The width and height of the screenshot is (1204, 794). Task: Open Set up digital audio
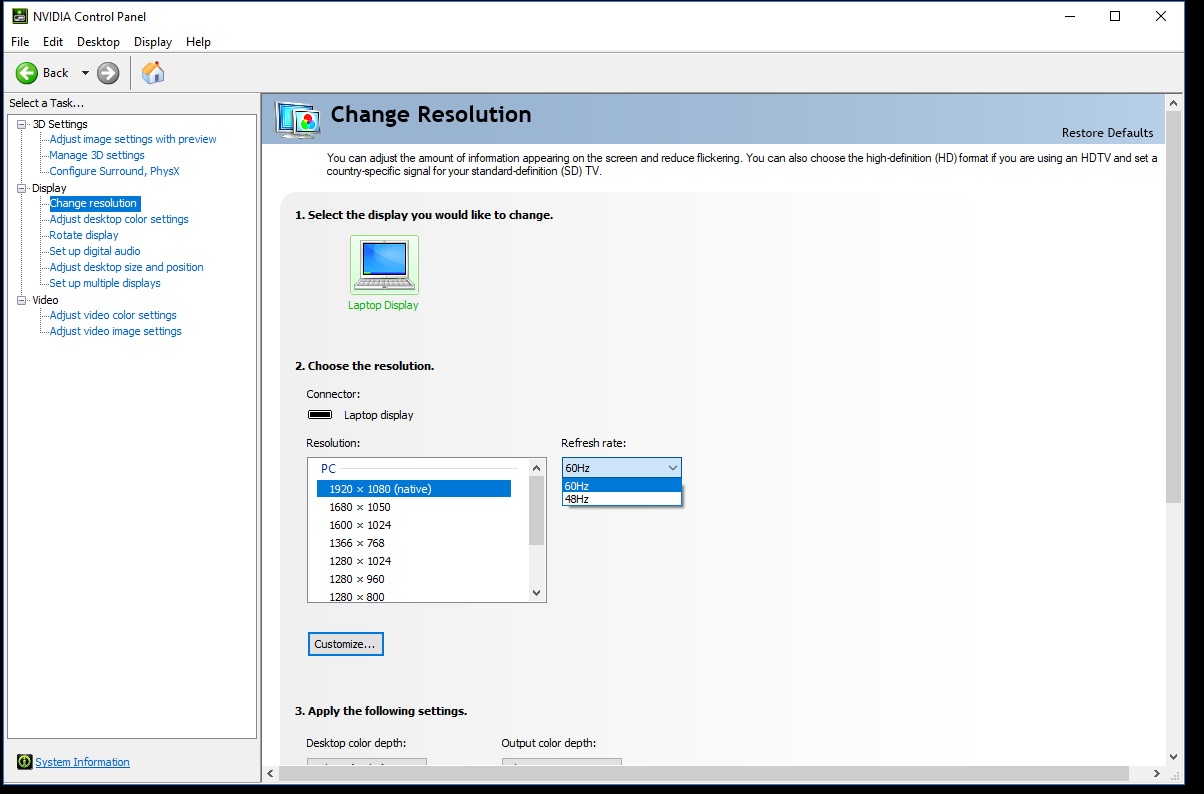(x=95, y=251)
